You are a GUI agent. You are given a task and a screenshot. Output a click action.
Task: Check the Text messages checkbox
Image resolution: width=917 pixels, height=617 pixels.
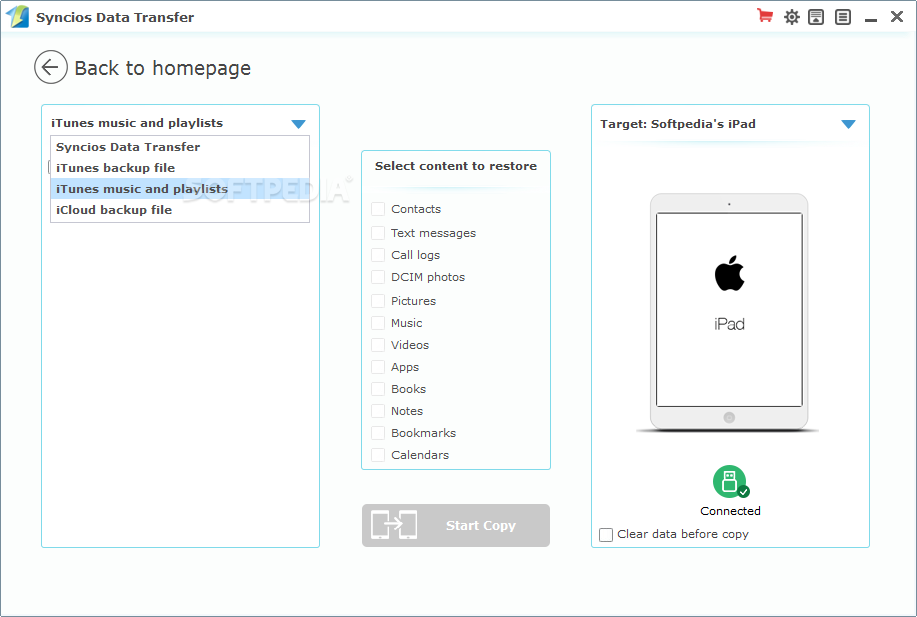click(x=378, y=233)
